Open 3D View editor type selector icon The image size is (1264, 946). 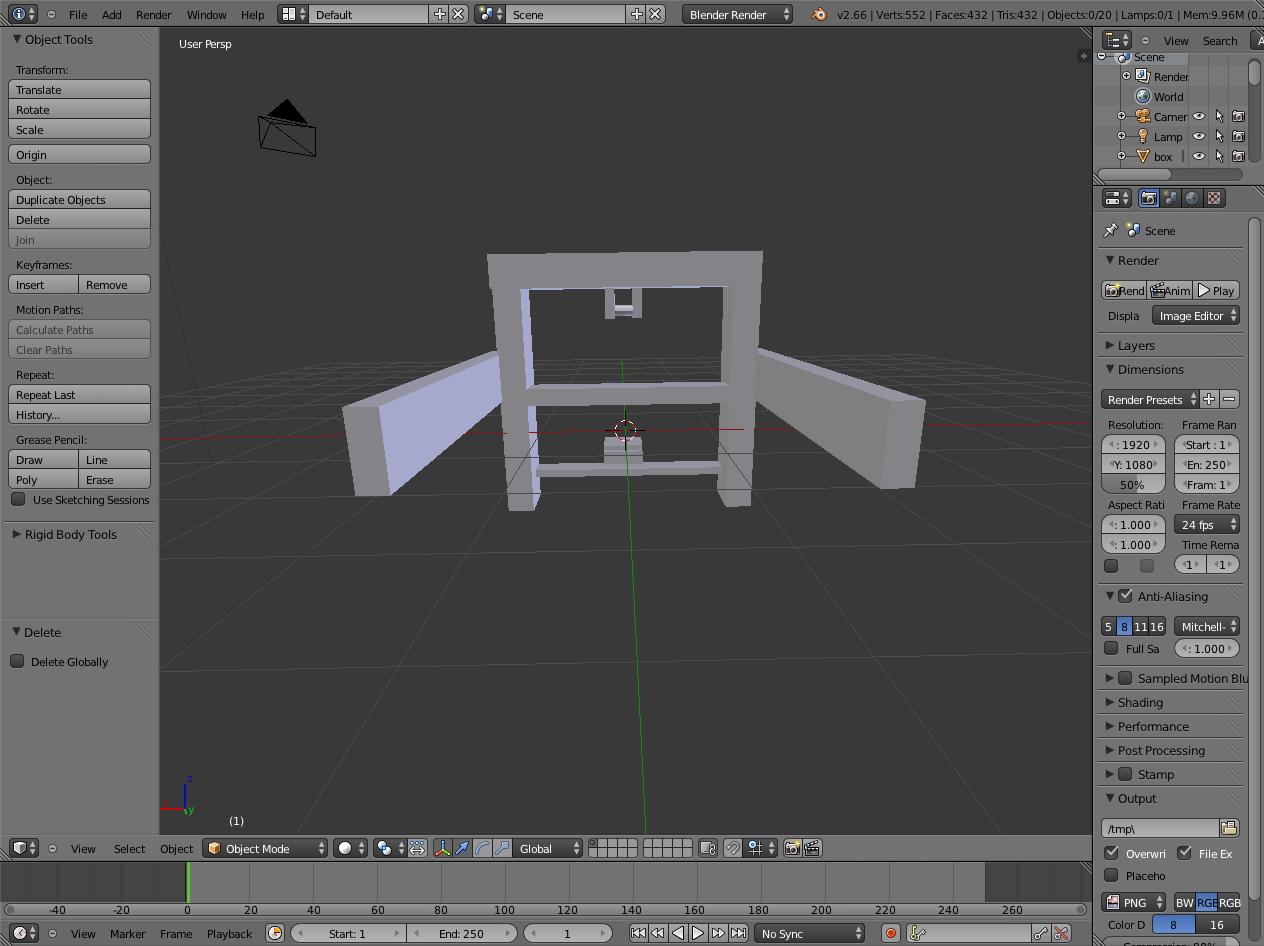point(24,848)
